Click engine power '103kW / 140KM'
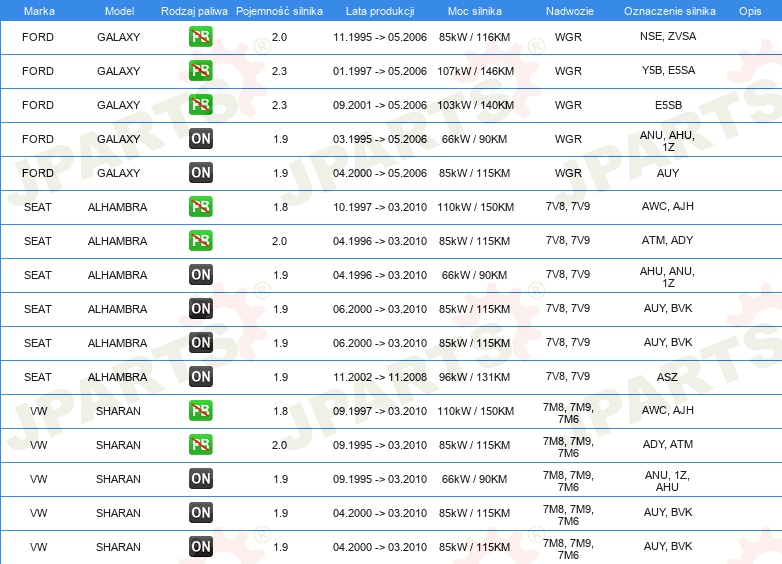 [475, 105]
